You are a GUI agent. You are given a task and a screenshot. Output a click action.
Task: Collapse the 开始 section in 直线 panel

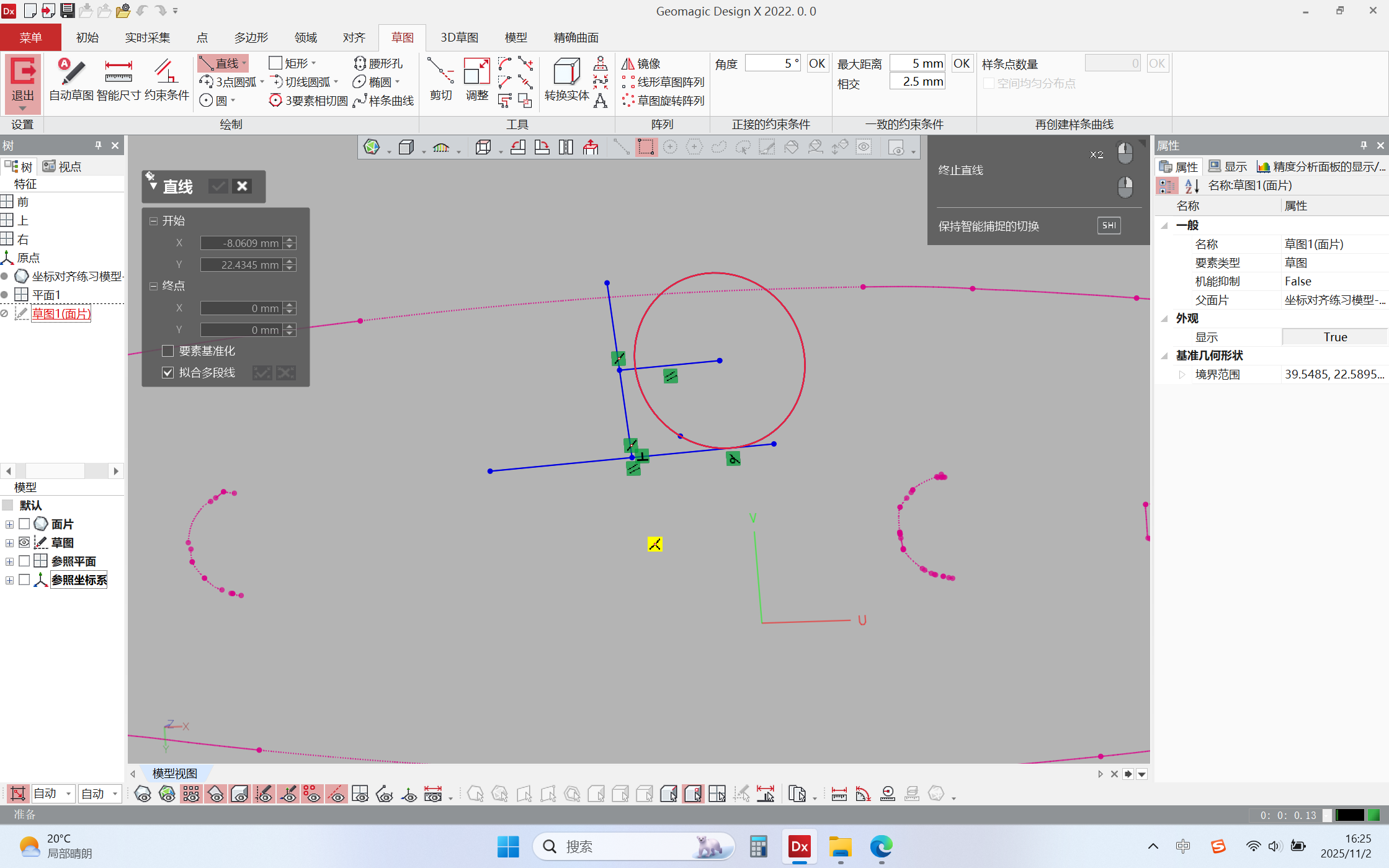pyautogui.click(x=153, y=221)
